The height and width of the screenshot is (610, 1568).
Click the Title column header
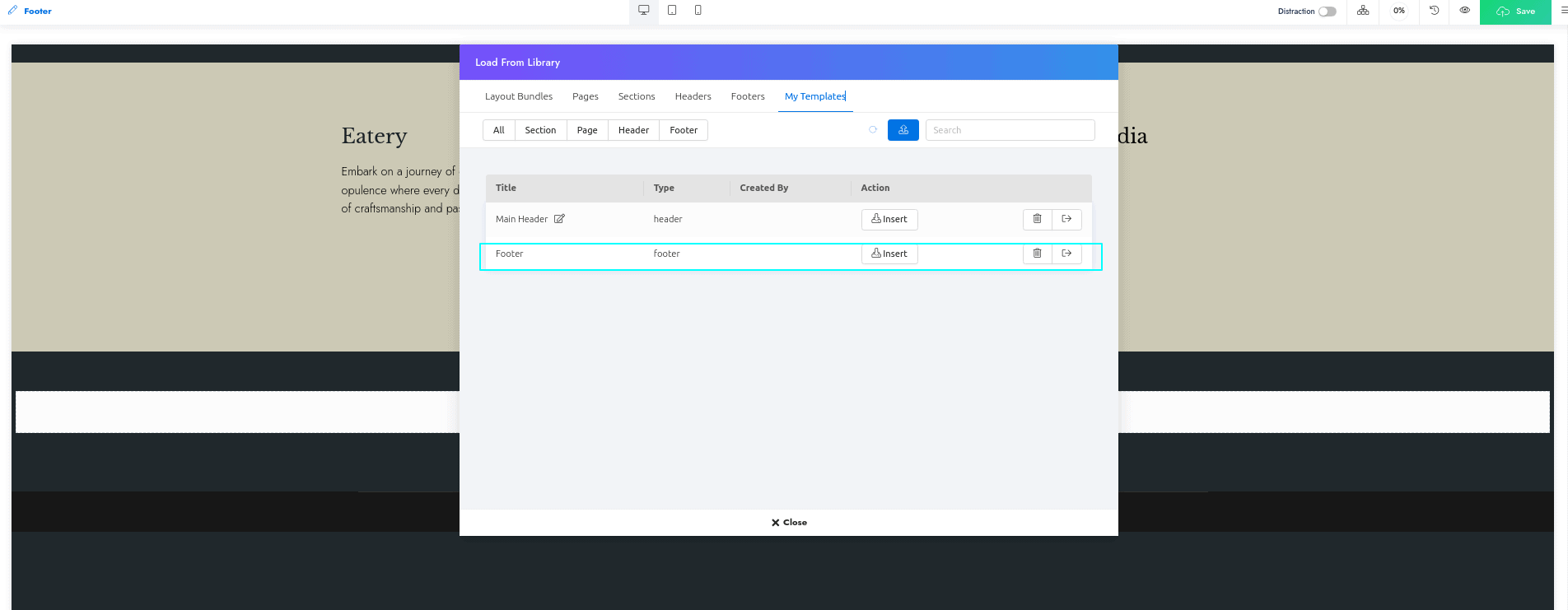[x=506, y=188]
